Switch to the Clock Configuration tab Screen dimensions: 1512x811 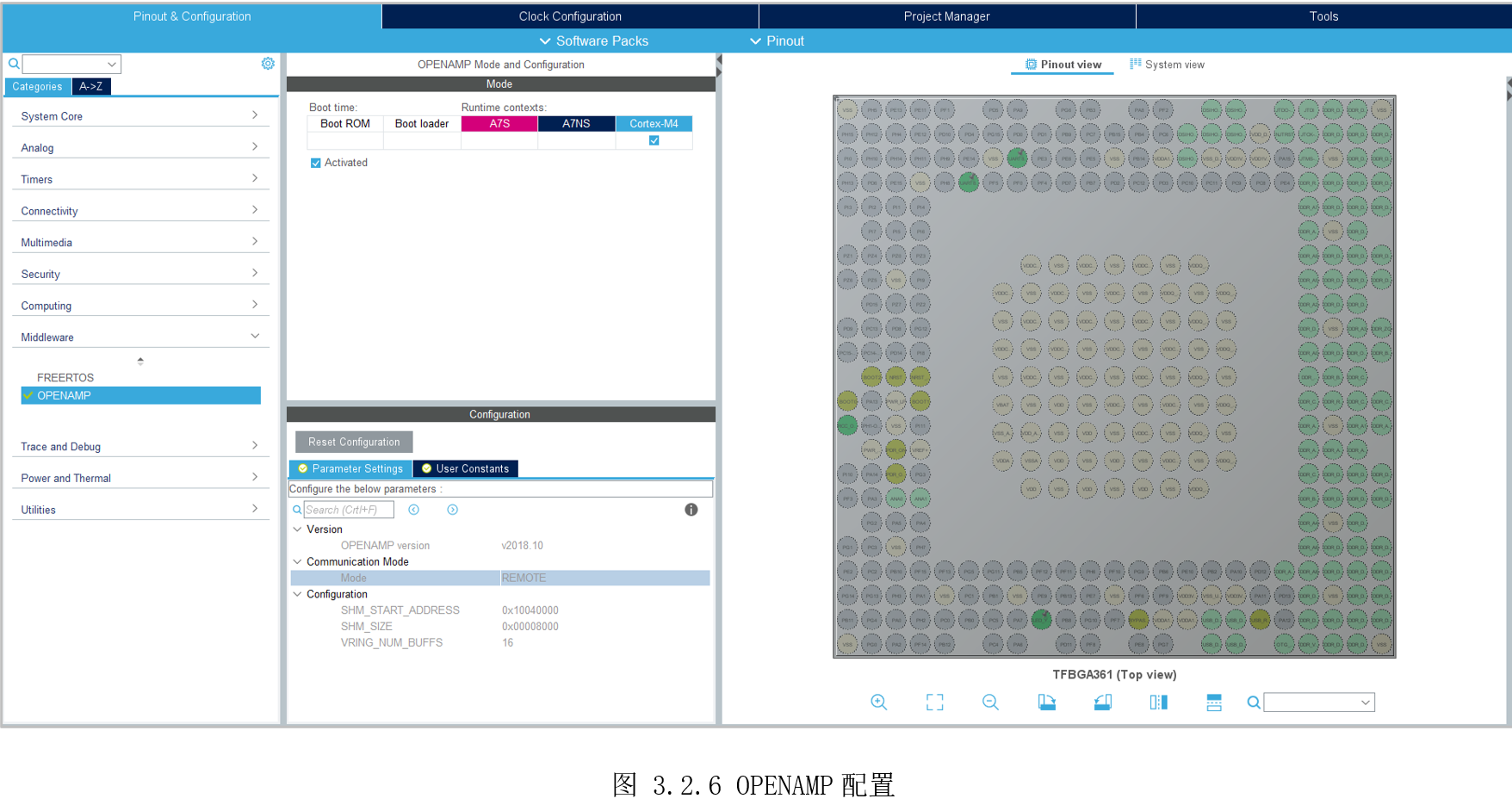click(x=569, y=16)
